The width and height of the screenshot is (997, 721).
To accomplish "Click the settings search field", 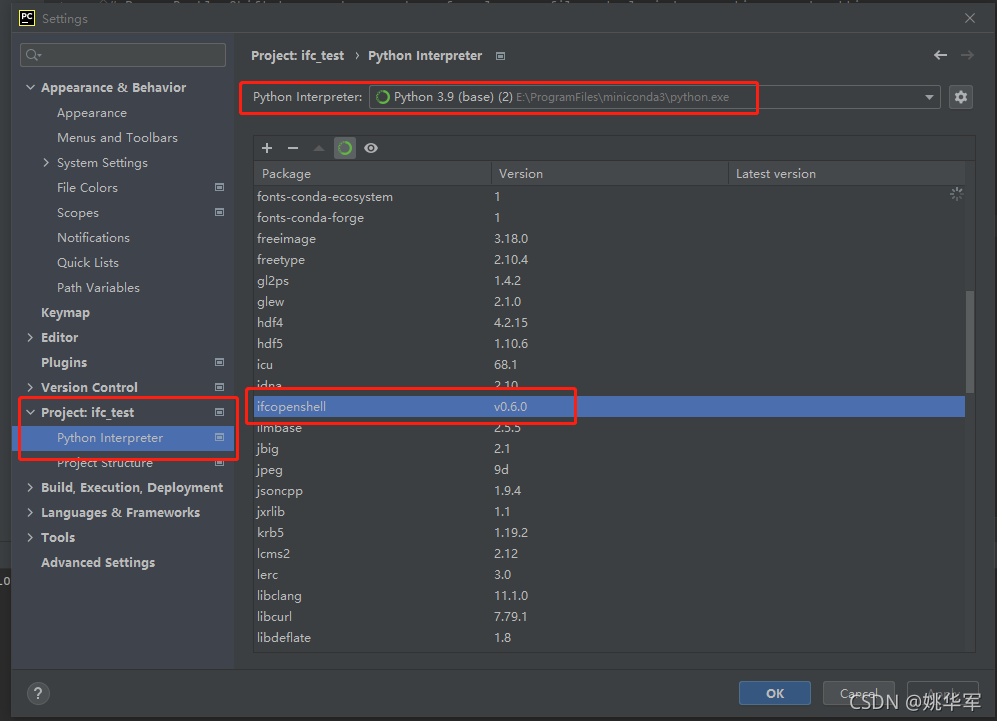I will click(123, 55).
